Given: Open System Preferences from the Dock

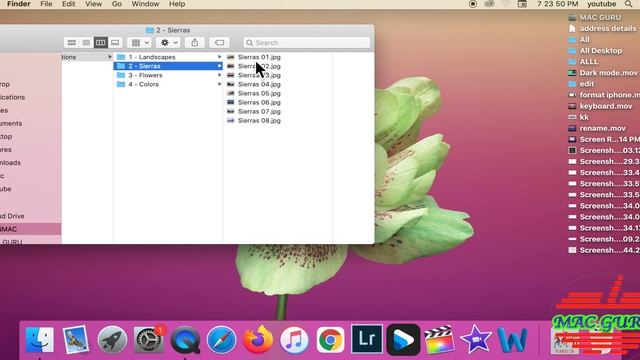Looking at the screenshot, I should [149, 340].
